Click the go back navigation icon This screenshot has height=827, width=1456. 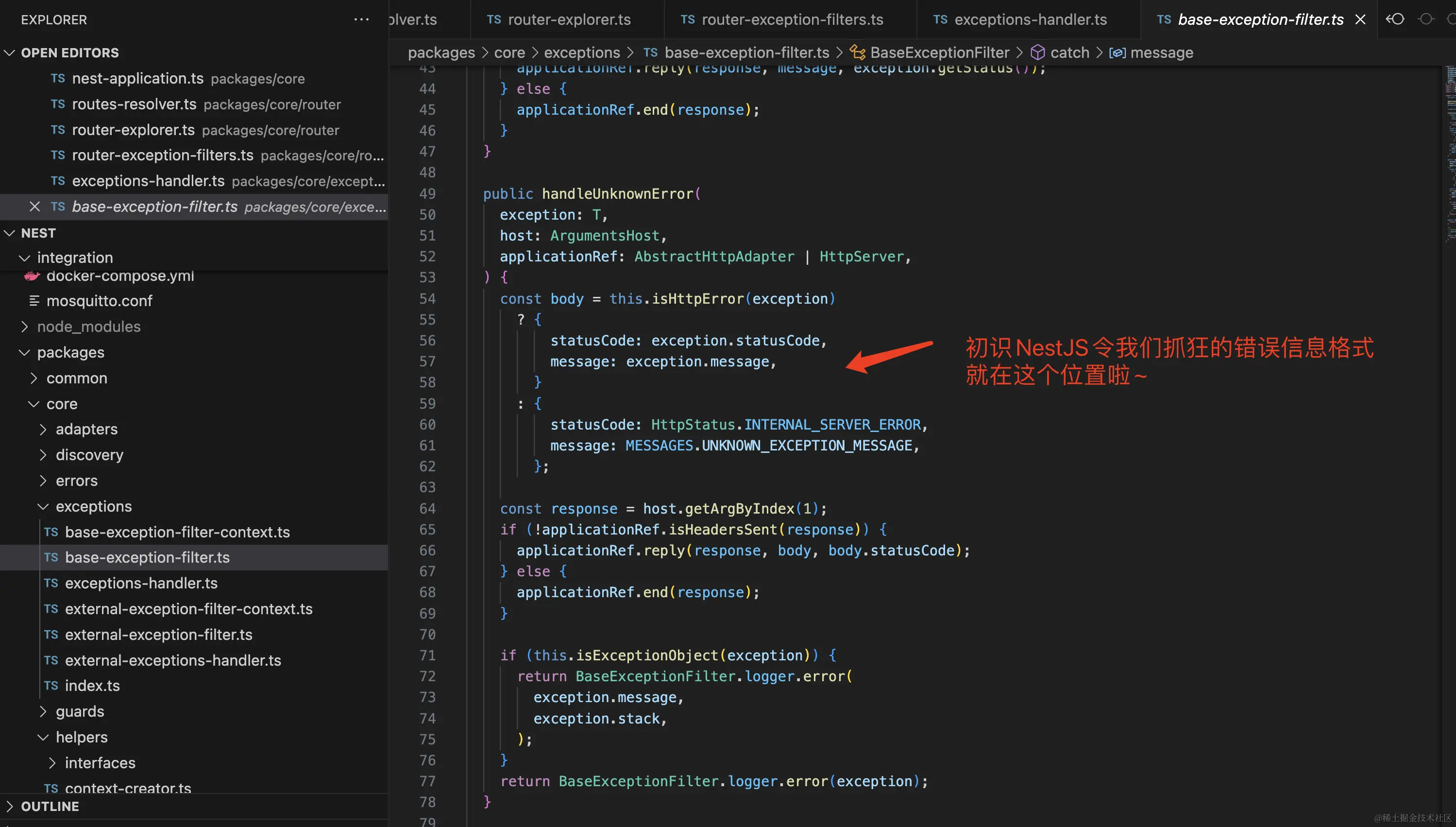[x=1395, y=19]
